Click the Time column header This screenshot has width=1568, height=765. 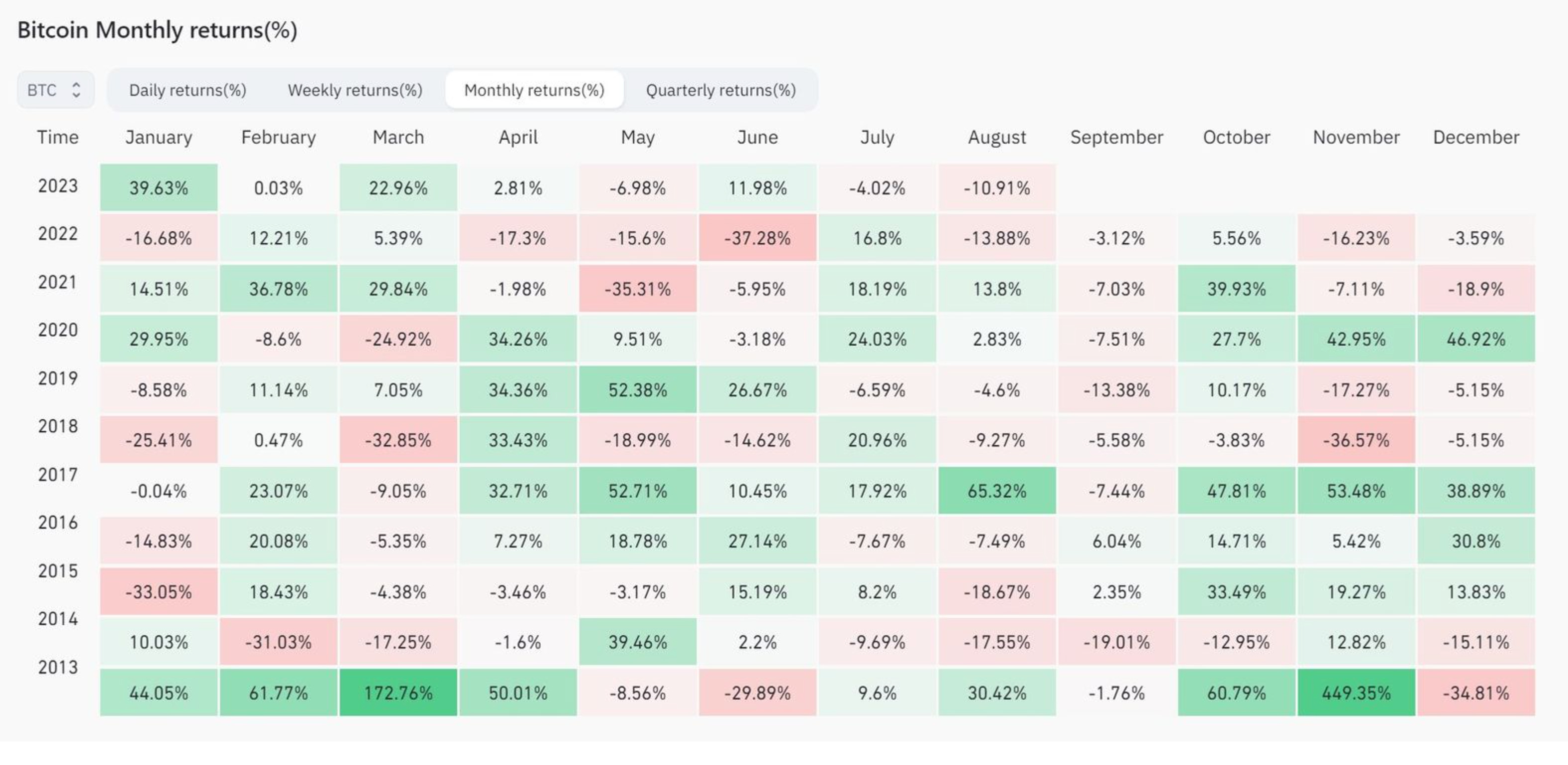(x=58, y=137)
